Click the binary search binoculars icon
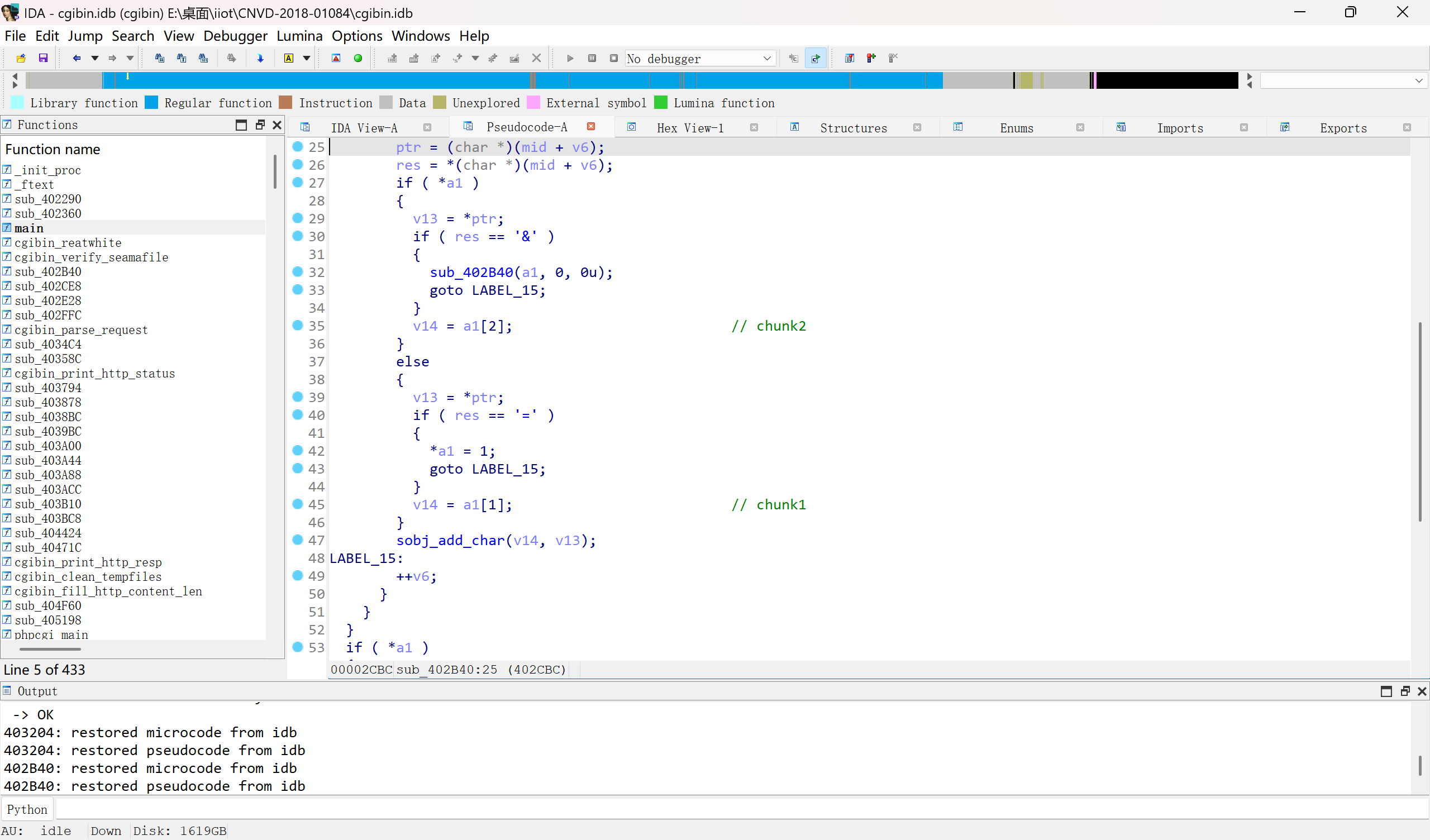This screenshot has width=1430, height=840. [x=203, y=58]
